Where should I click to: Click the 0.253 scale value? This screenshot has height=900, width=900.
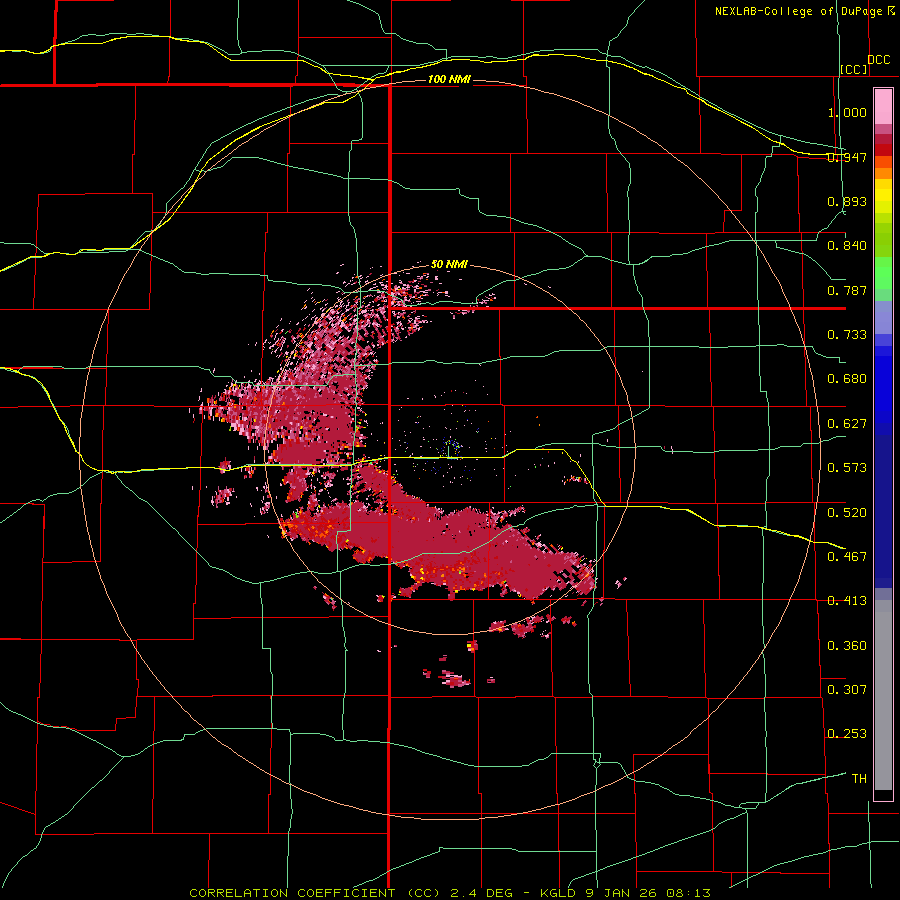847,734
